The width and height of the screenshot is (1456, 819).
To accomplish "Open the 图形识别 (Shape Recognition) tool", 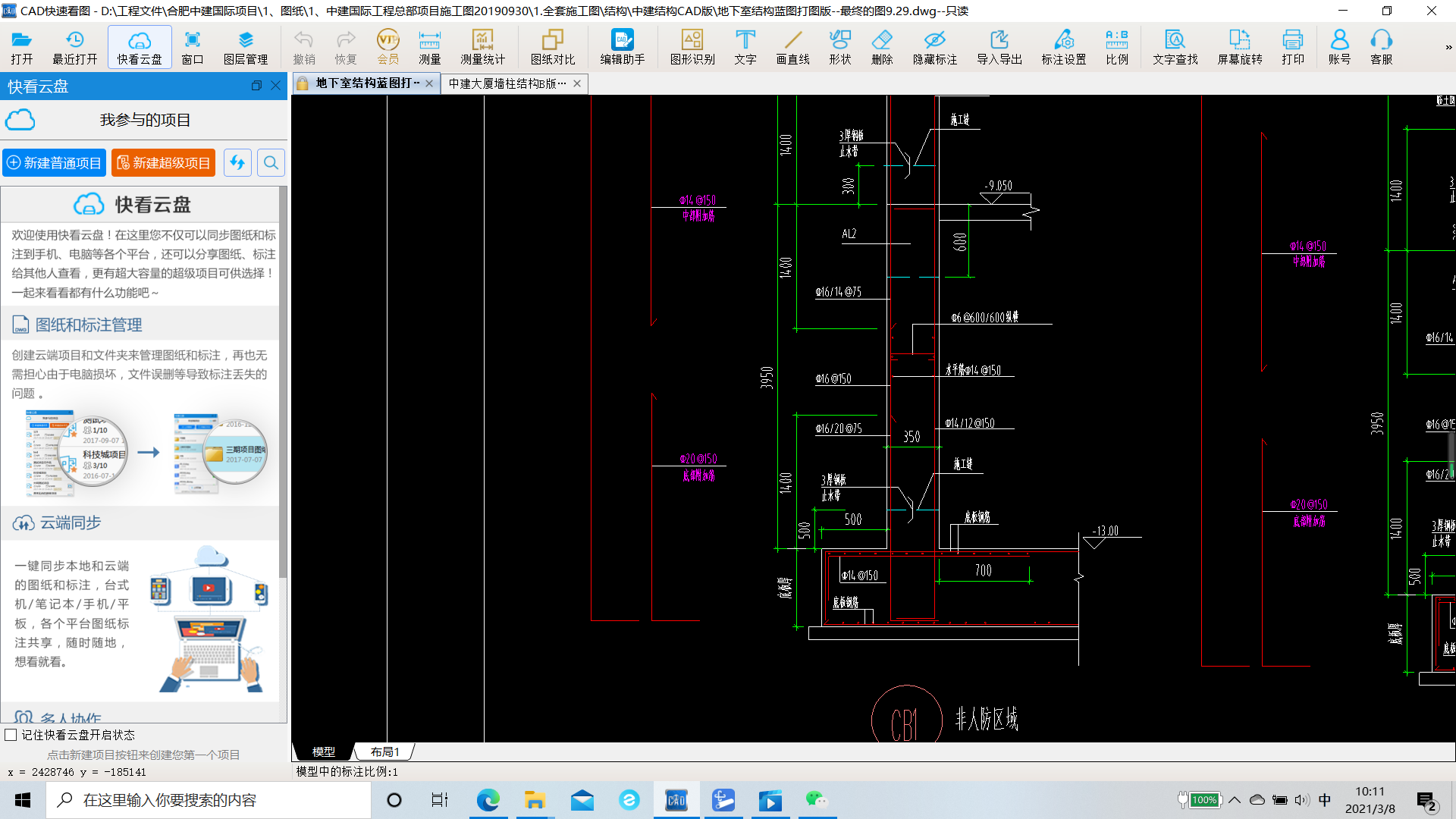I will [x=693, y=46].
